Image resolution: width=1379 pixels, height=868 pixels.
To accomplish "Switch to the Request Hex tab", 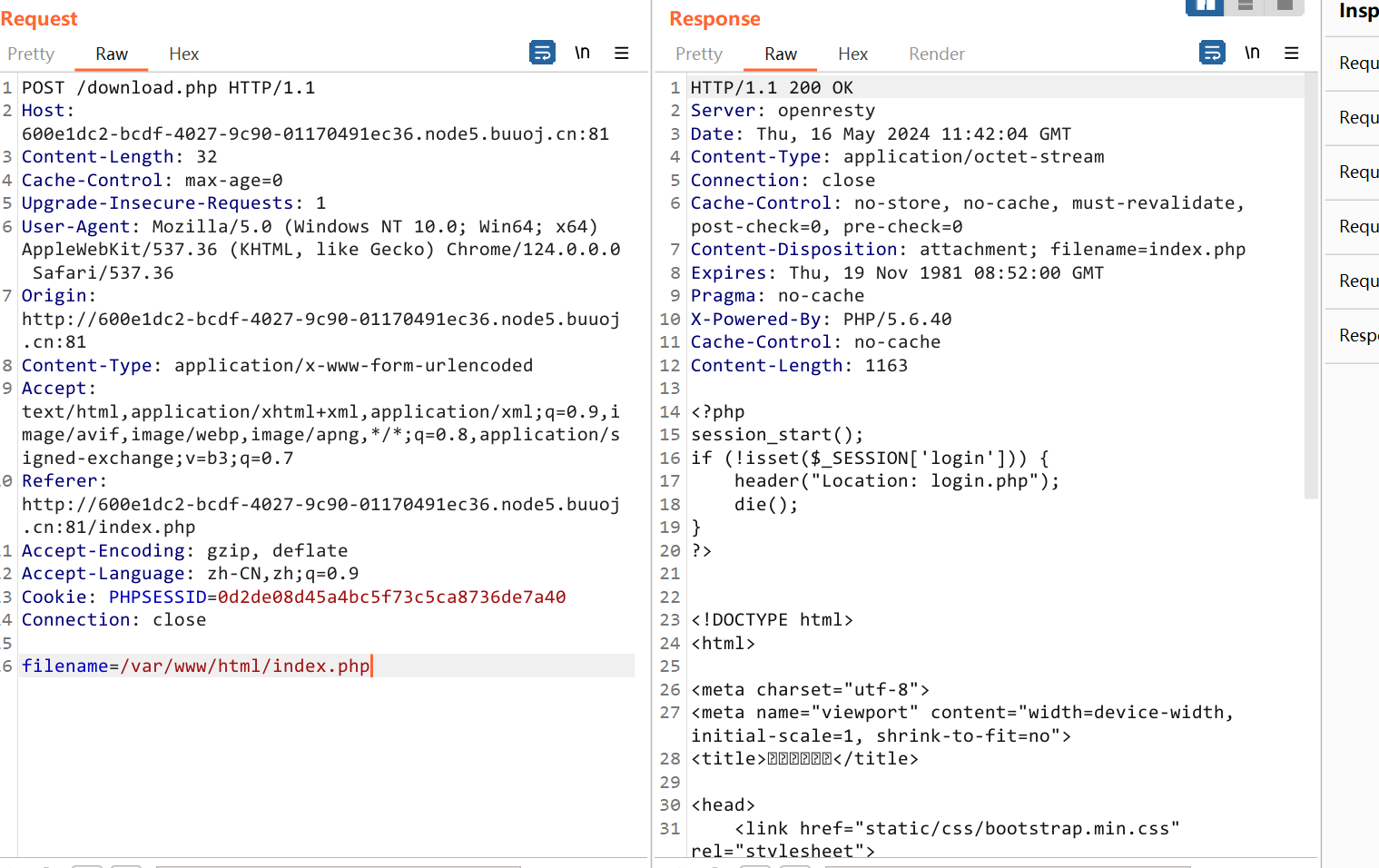I will 183,54.
